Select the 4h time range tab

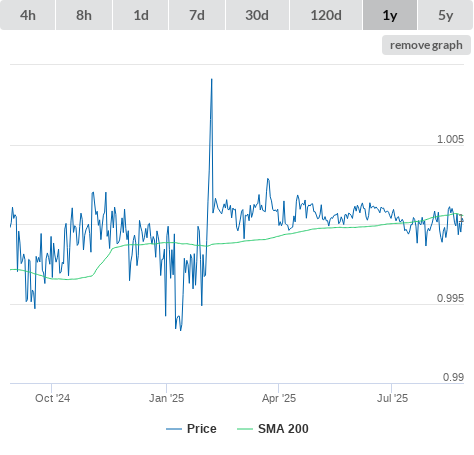[28, 15]
